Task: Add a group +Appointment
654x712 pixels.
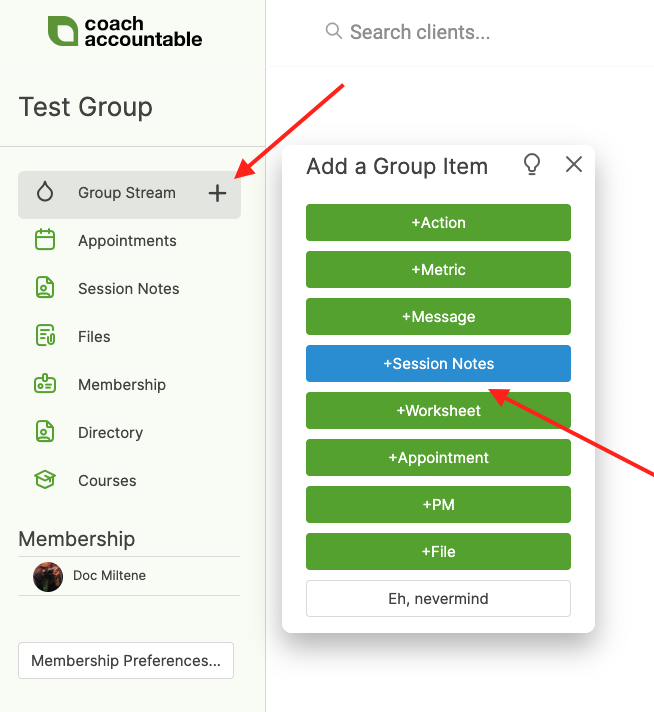Action: click(438, 457)
